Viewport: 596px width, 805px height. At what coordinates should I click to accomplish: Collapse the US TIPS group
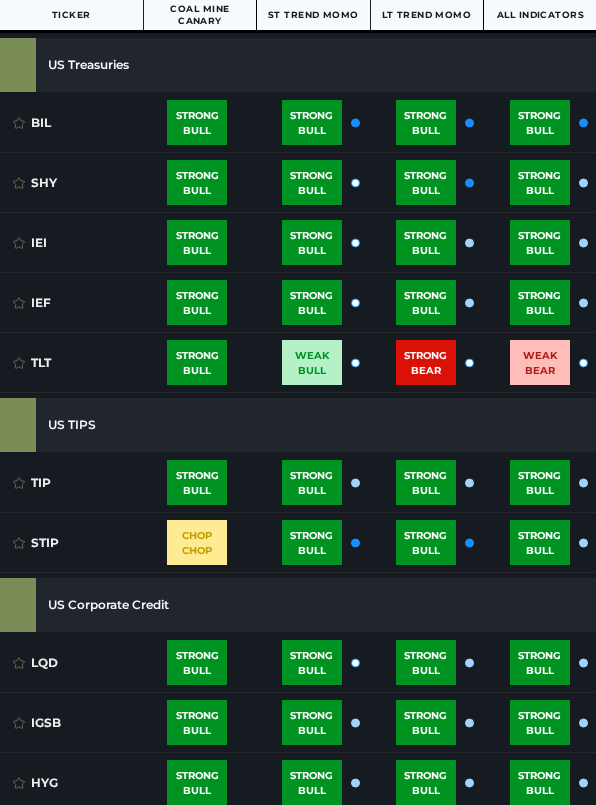pyautogui.click(x=298, y=425)
